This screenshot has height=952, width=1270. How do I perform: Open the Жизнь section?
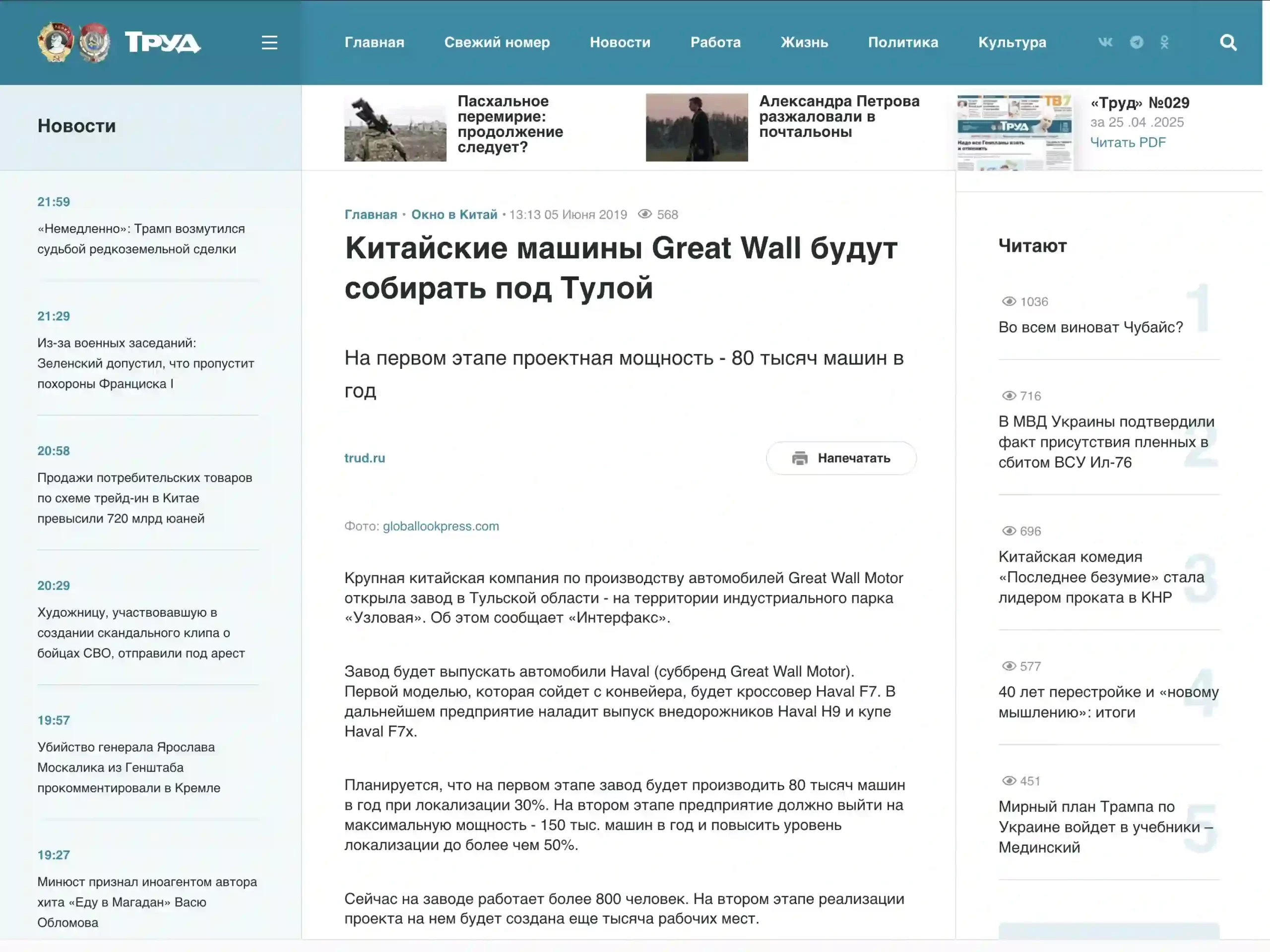(x=804, y=43)
